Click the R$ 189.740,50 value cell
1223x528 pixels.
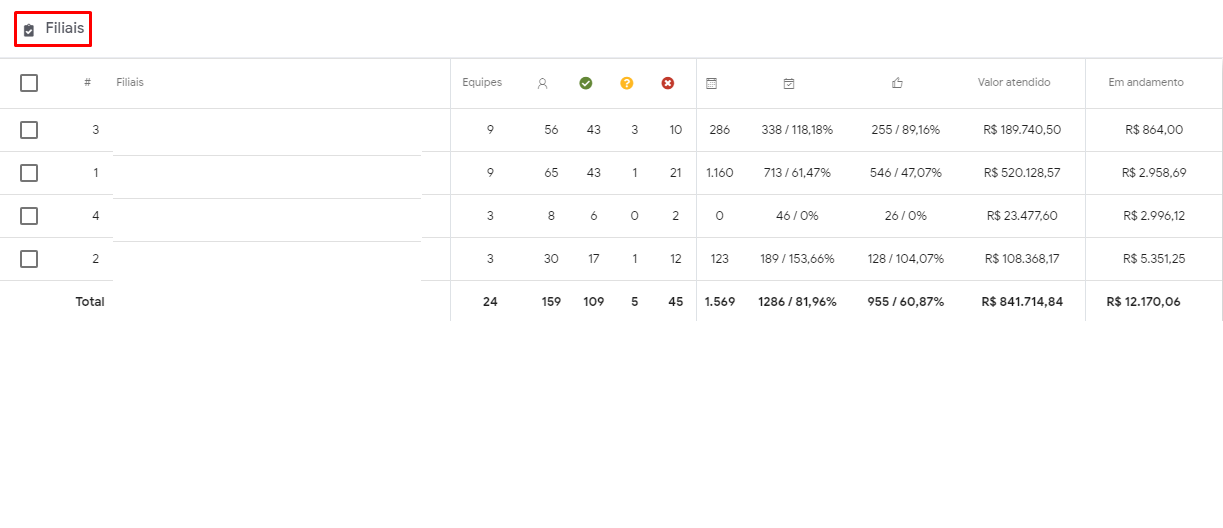[1022, 130]
